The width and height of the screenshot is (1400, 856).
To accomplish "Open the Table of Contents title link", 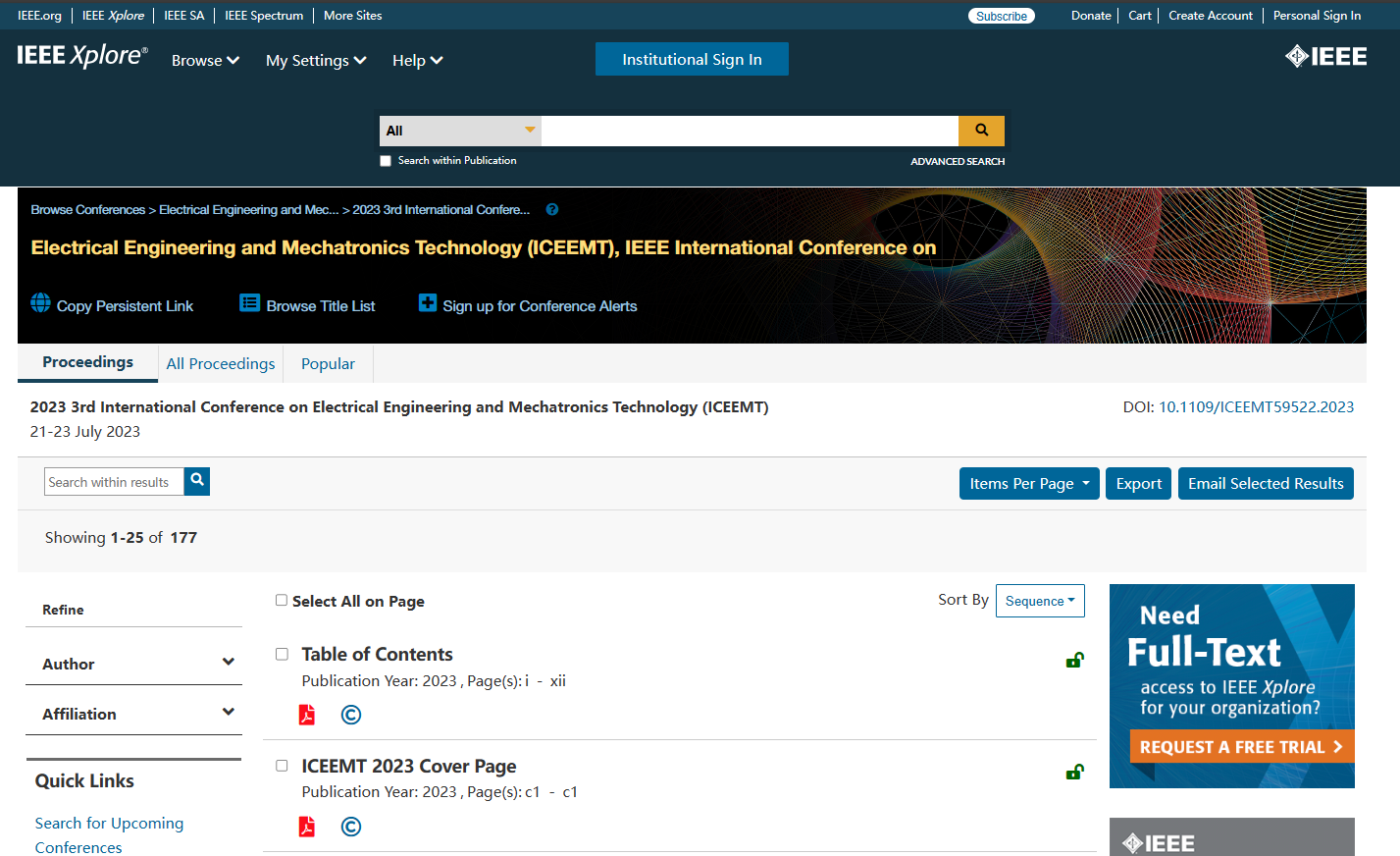I will pos(377,654).
